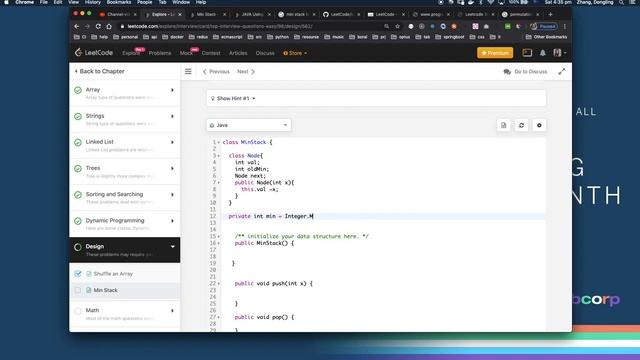
Task: Toggle the hamburger sidebar menu
Action: pyautogui.click(x=188, y=71)
